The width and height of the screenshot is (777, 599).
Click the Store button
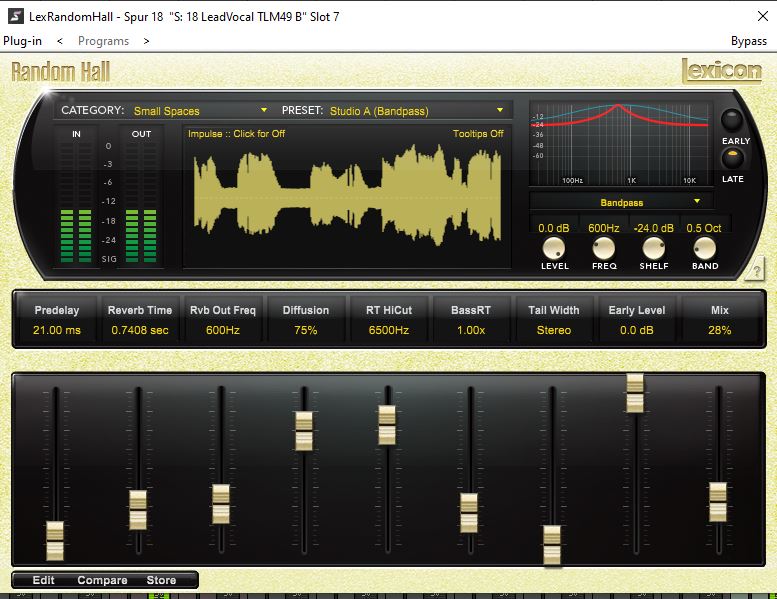[161, 580]
